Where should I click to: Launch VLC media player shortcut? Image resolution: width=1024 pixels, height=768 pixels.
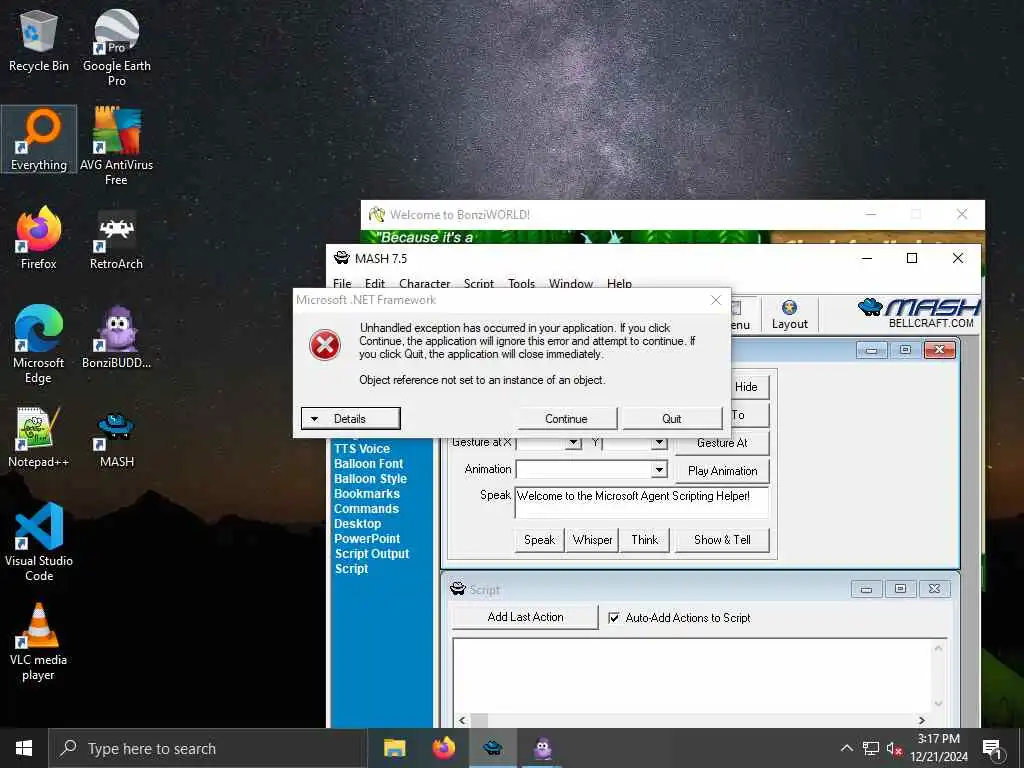[39, 642]
